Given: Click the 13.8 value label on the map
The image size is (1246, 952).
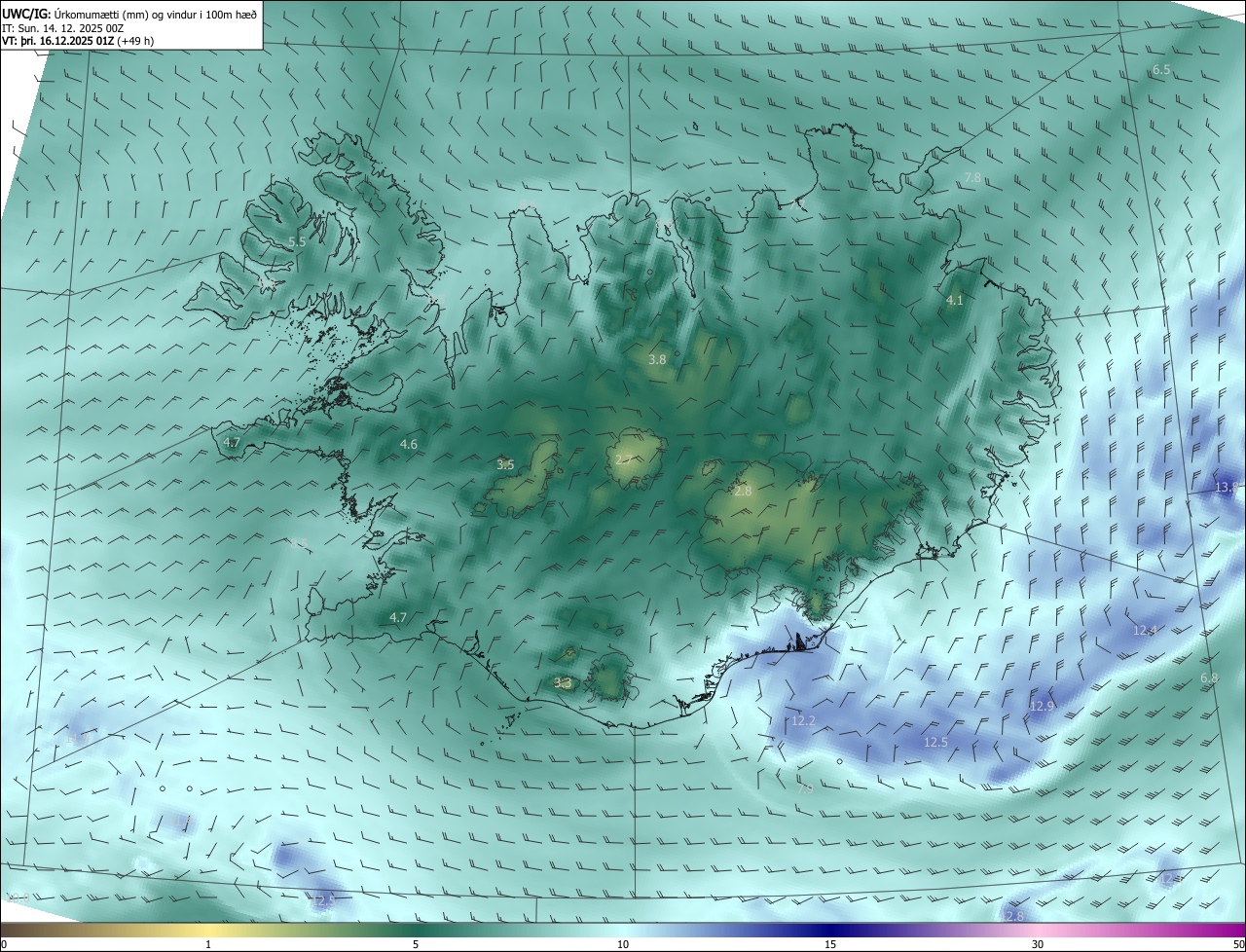Looking at the screenshot, I should pos(1228,487).
